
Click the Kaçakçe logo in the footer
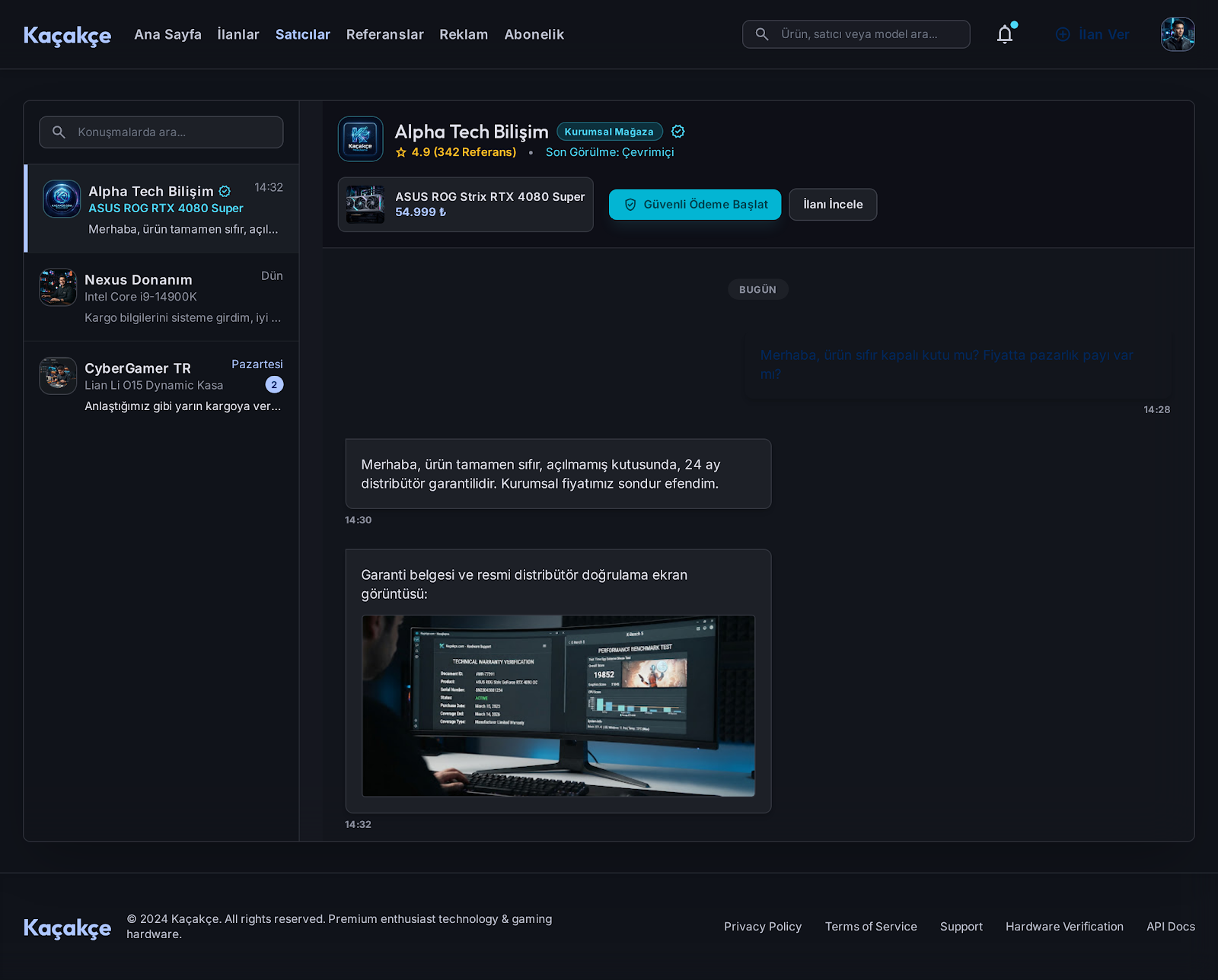(x=67, y=928)
